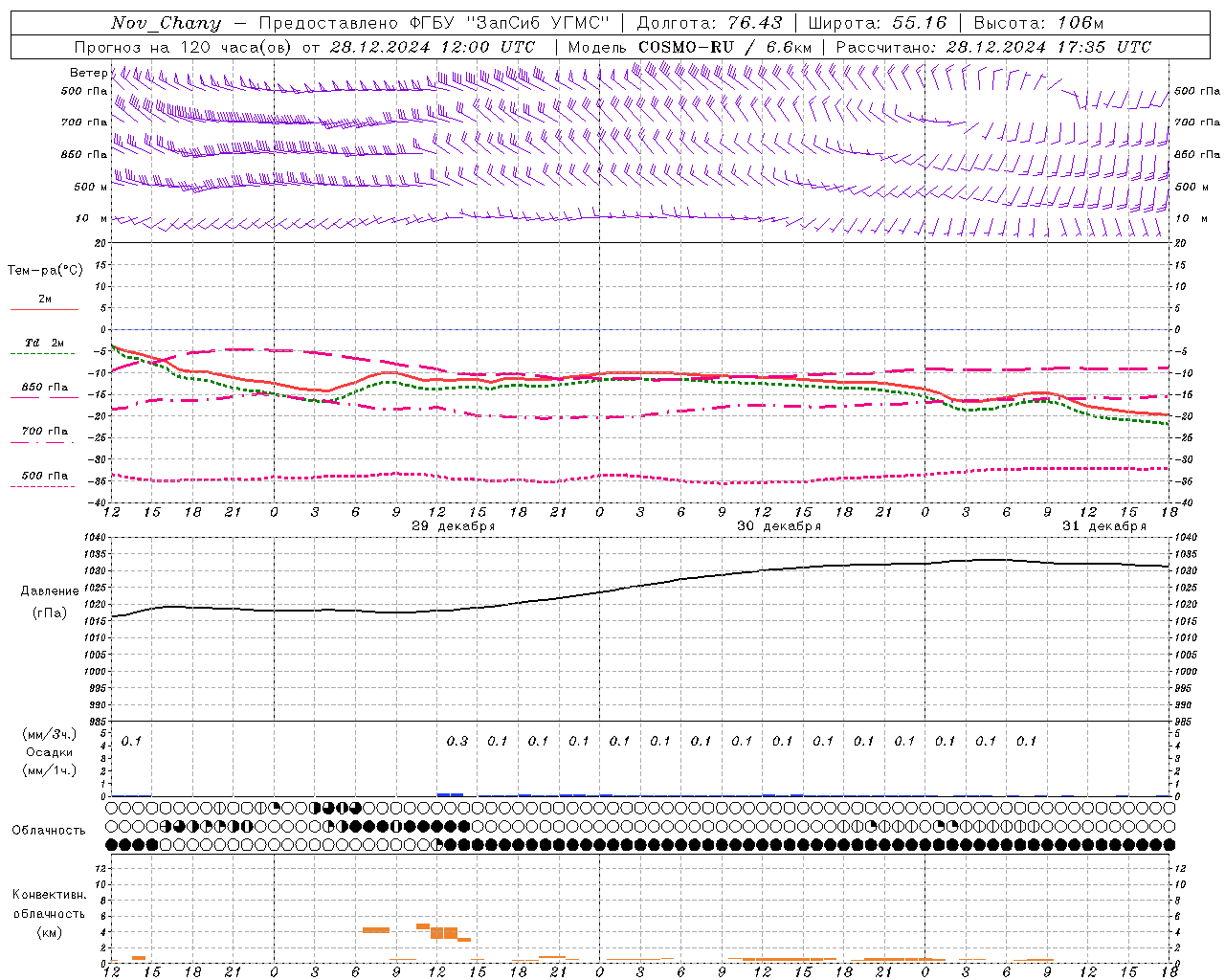Image resolution: width=1225 pixels, height=980 pixels.
Task: Click the 'Давление' pressure panel label
Action: pos(50,591)
